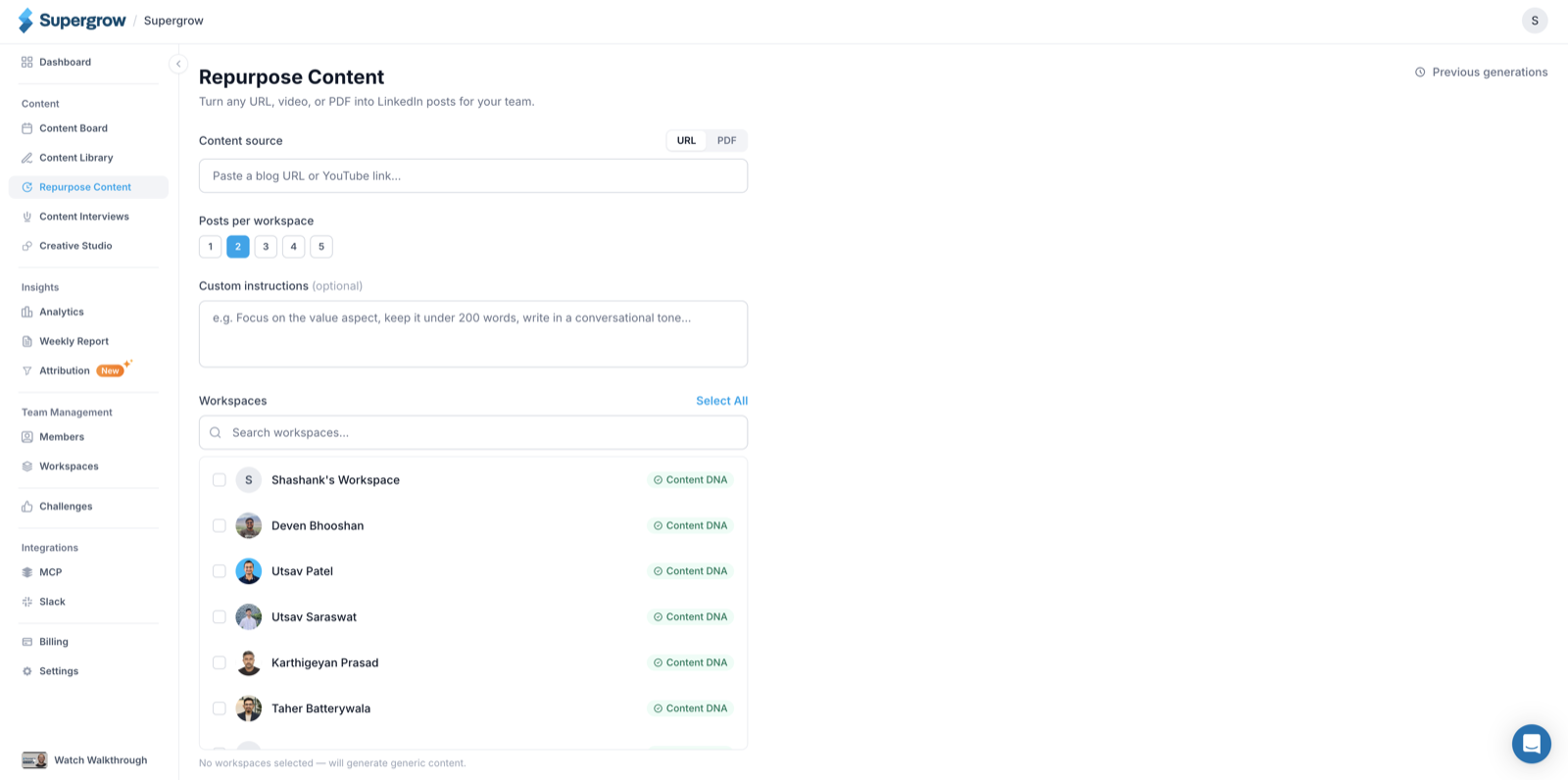
Task: Set posts per workspace to 1
Action: [211, 247]
